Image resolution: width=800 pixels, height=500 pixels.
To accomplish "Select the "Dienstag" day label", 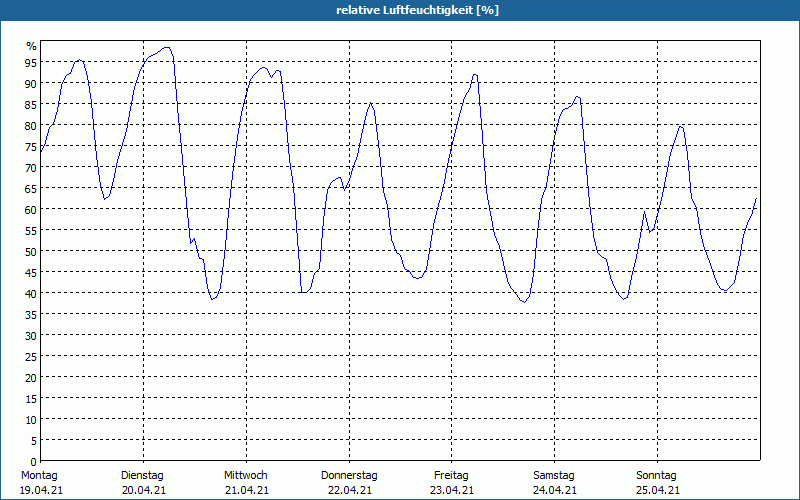I will (x=142, y=475).
